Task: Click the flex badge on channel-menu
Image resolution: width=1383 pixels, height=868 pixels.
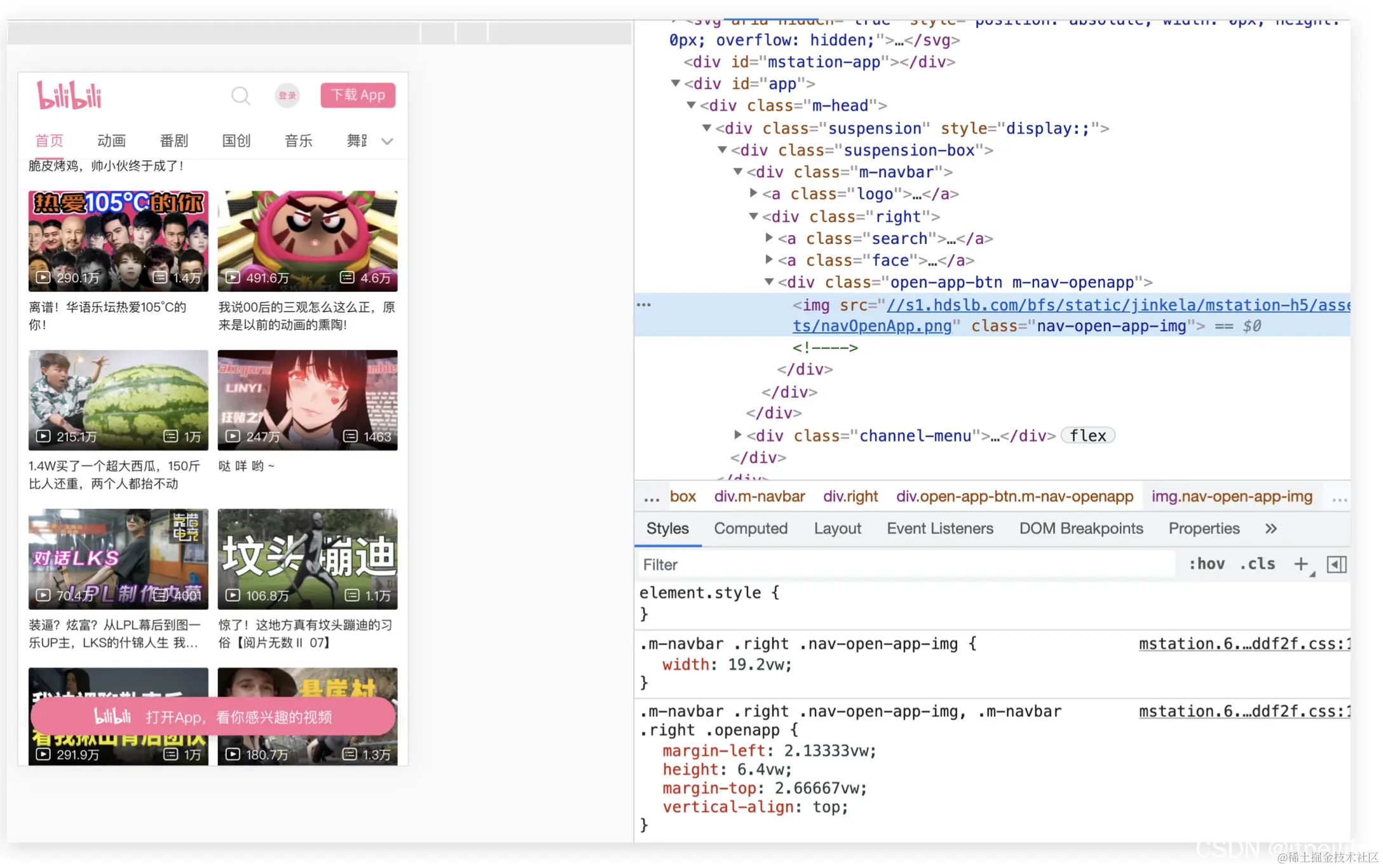Action: click(1087, 436)
